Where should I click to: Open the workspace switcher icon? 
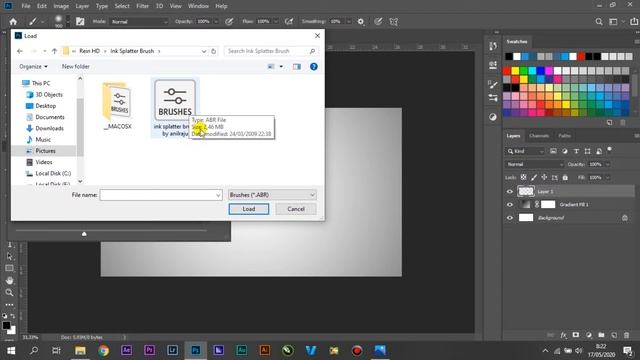point(613,22)
